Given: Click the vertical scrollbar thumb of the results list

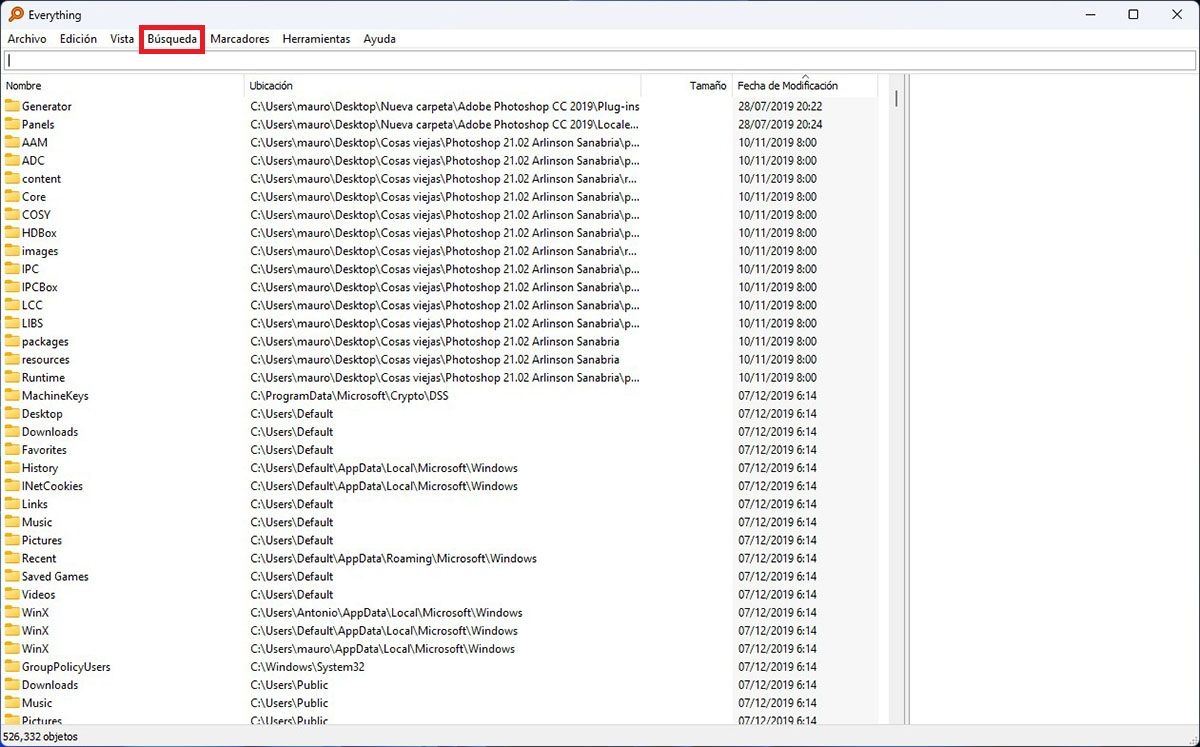Looking at the screenshot, I should coord(896,99).
